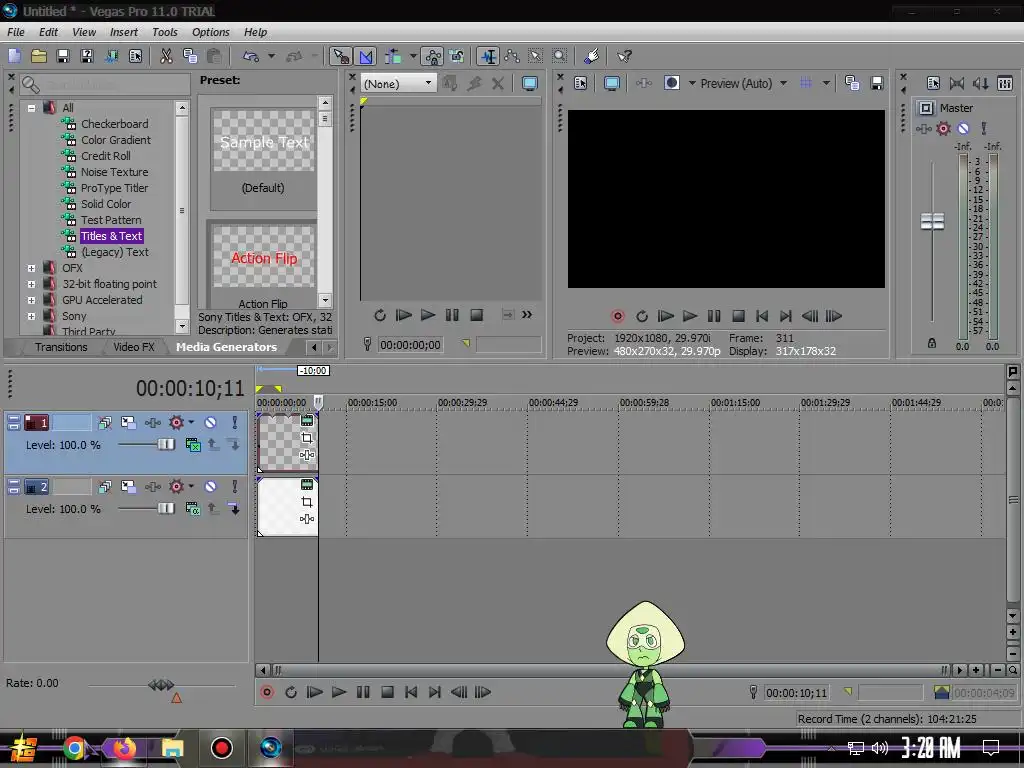Open the File menu
The image size is (1024, 768).
pyautogui.click(x=16, y=32)
